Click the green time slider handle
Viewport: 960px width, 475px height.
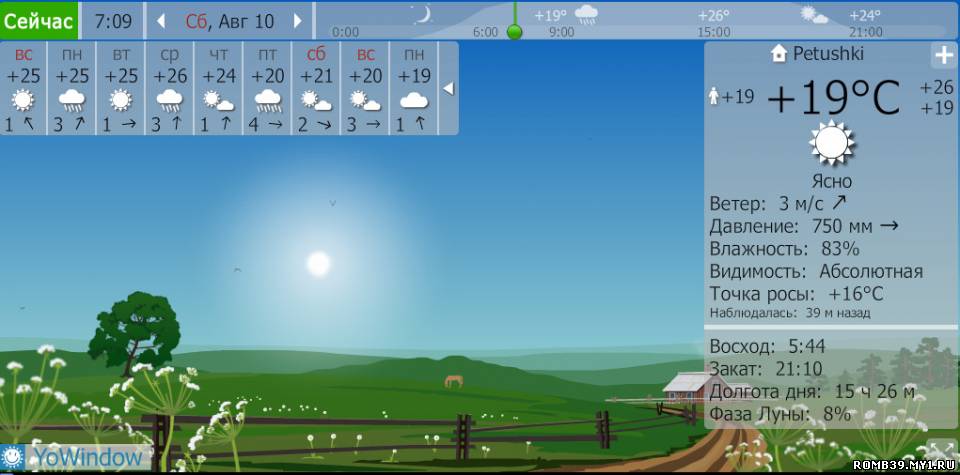click(x=514, y=31)
